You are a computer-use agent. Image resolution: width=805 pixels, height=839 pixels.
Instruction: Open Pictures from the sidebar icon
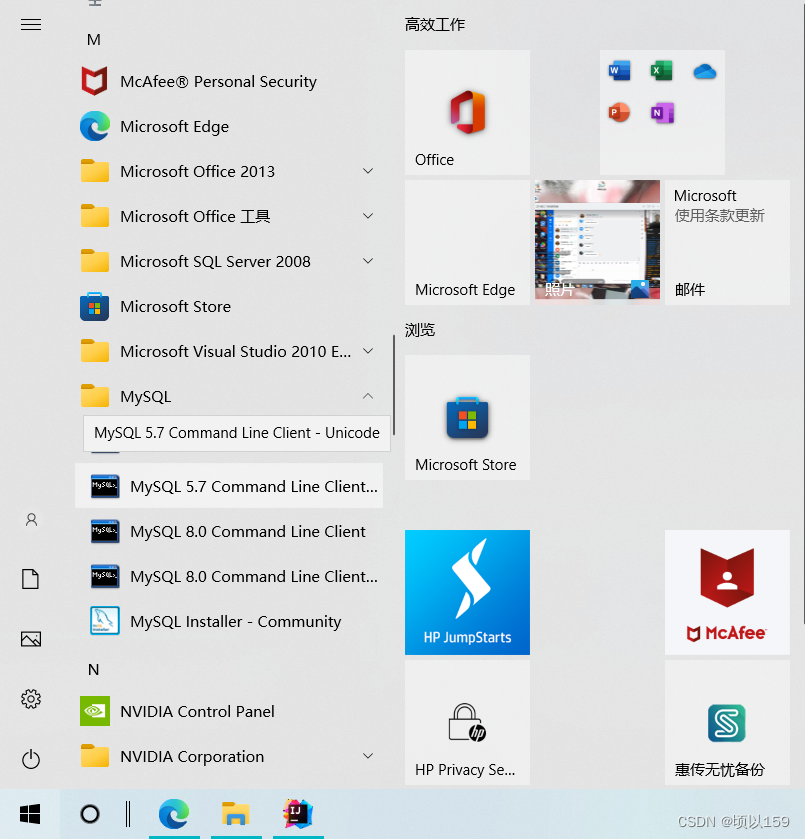click(x=31, y=639)
